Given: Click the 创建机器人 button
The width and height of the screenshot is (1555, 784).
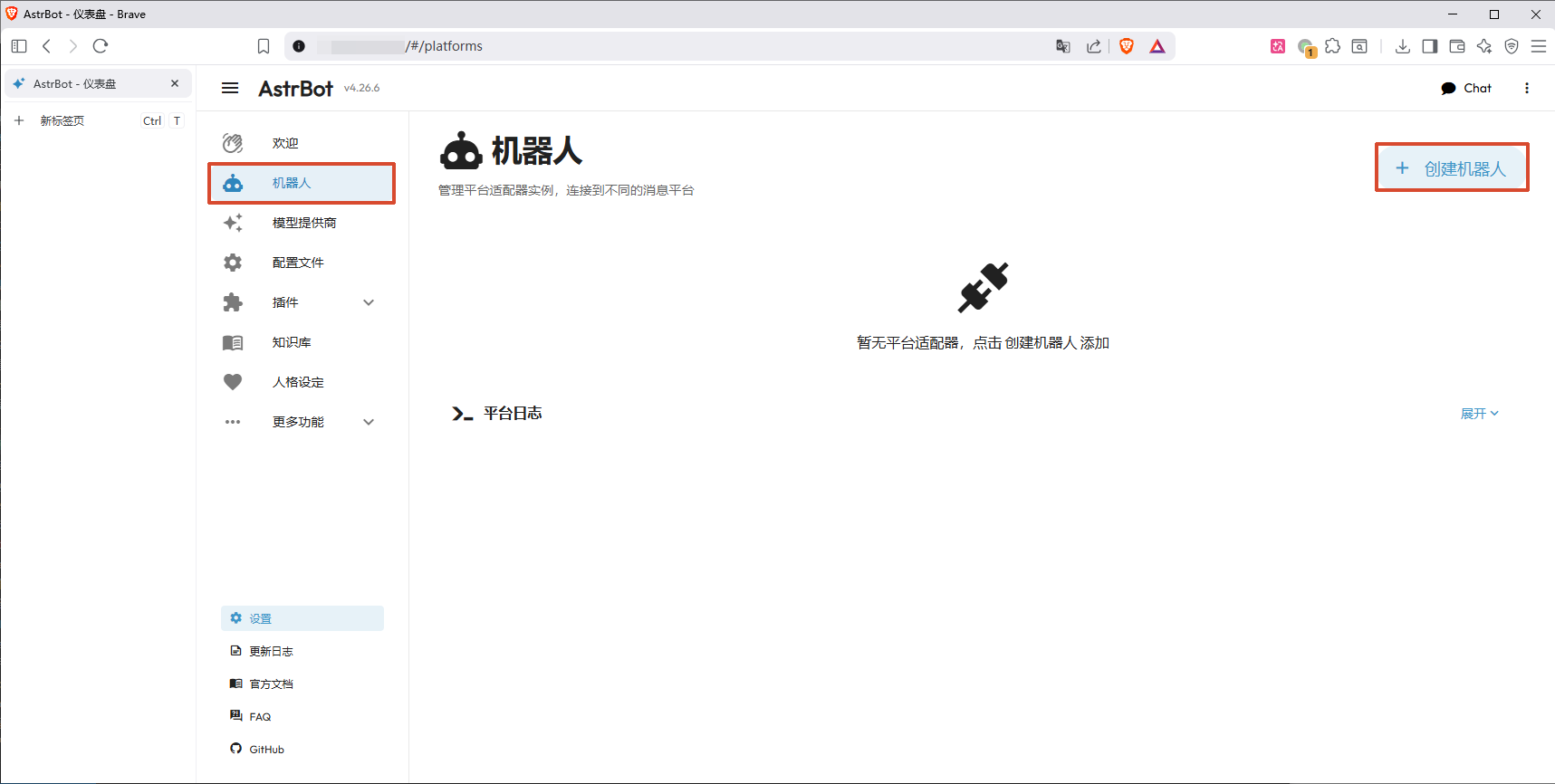Looking at the screenshot, I should point(1452,168).
